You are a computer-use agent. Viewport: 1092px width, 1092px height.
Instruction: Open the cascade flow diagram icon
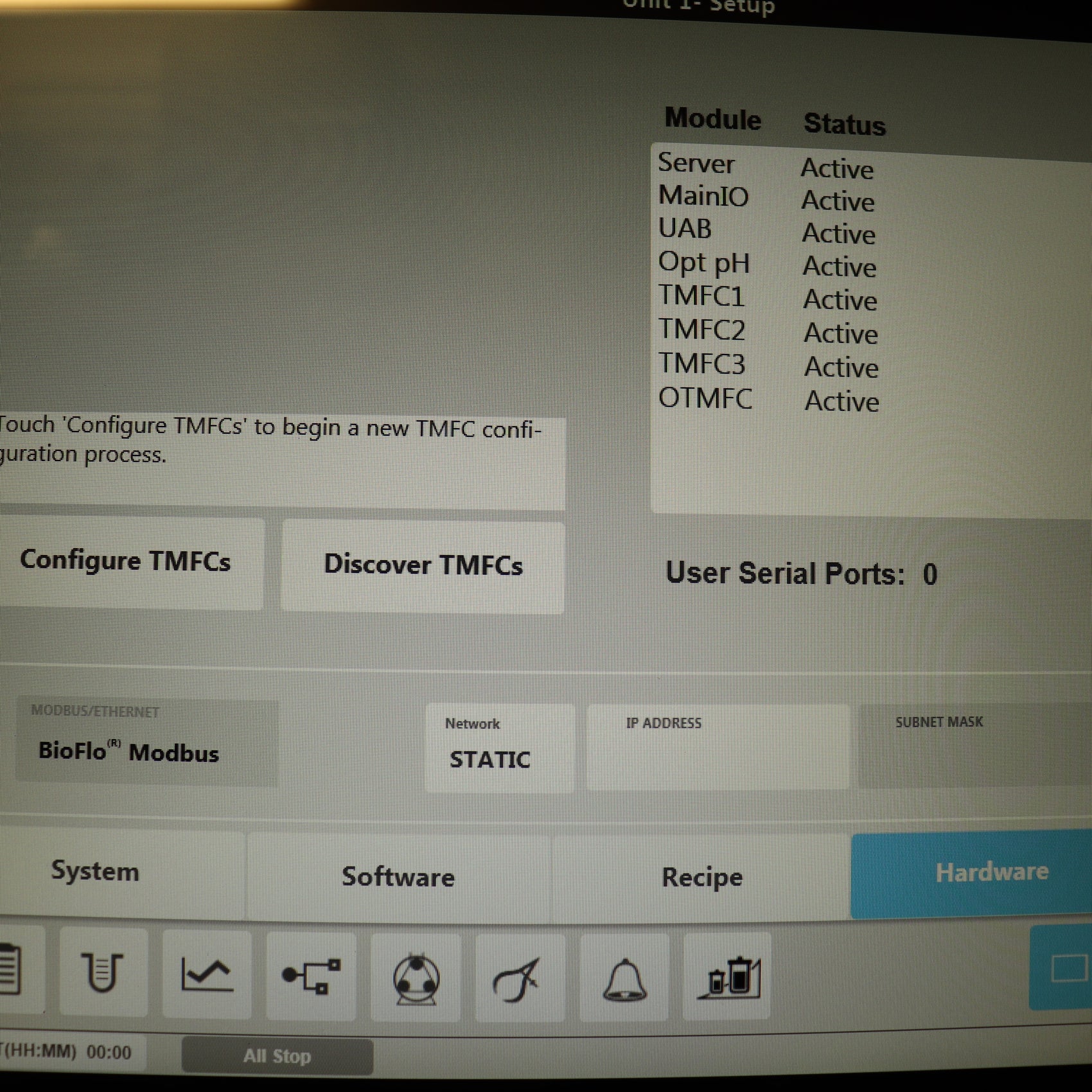(312, 976)
